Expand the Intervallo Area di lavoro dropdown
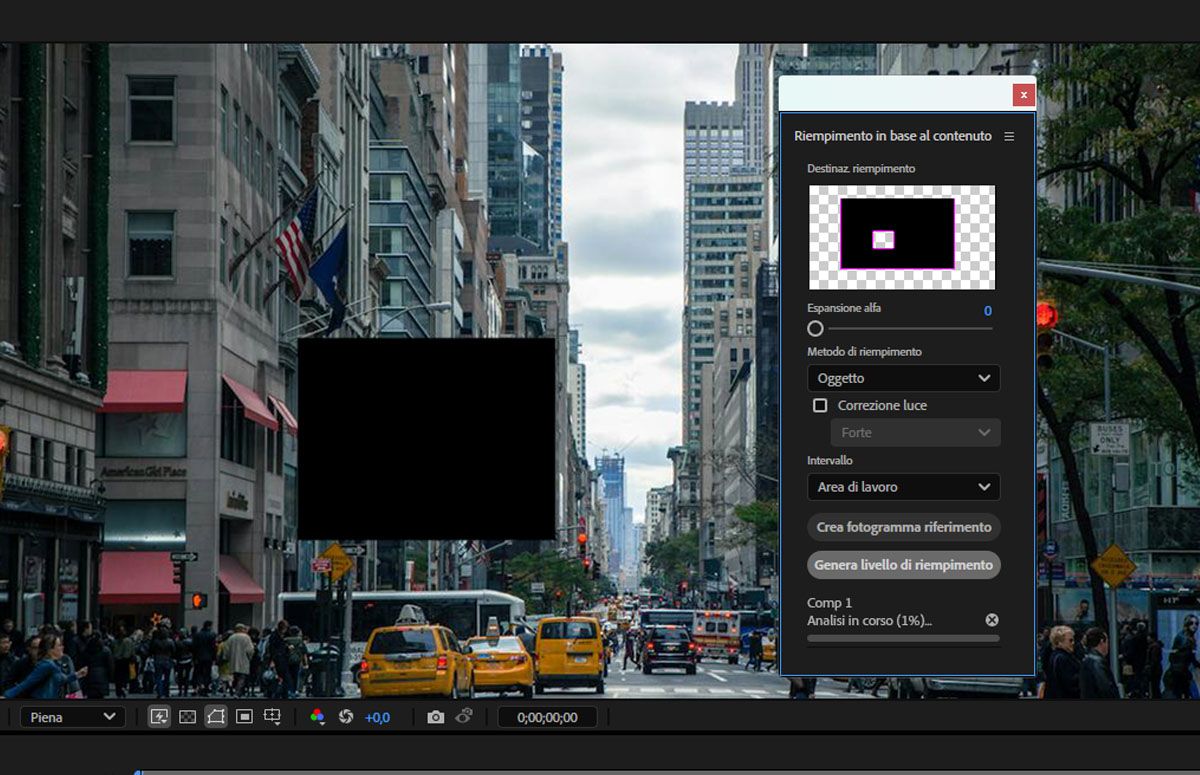This screenshot has height=775, width=1200. tap(903, 487)
